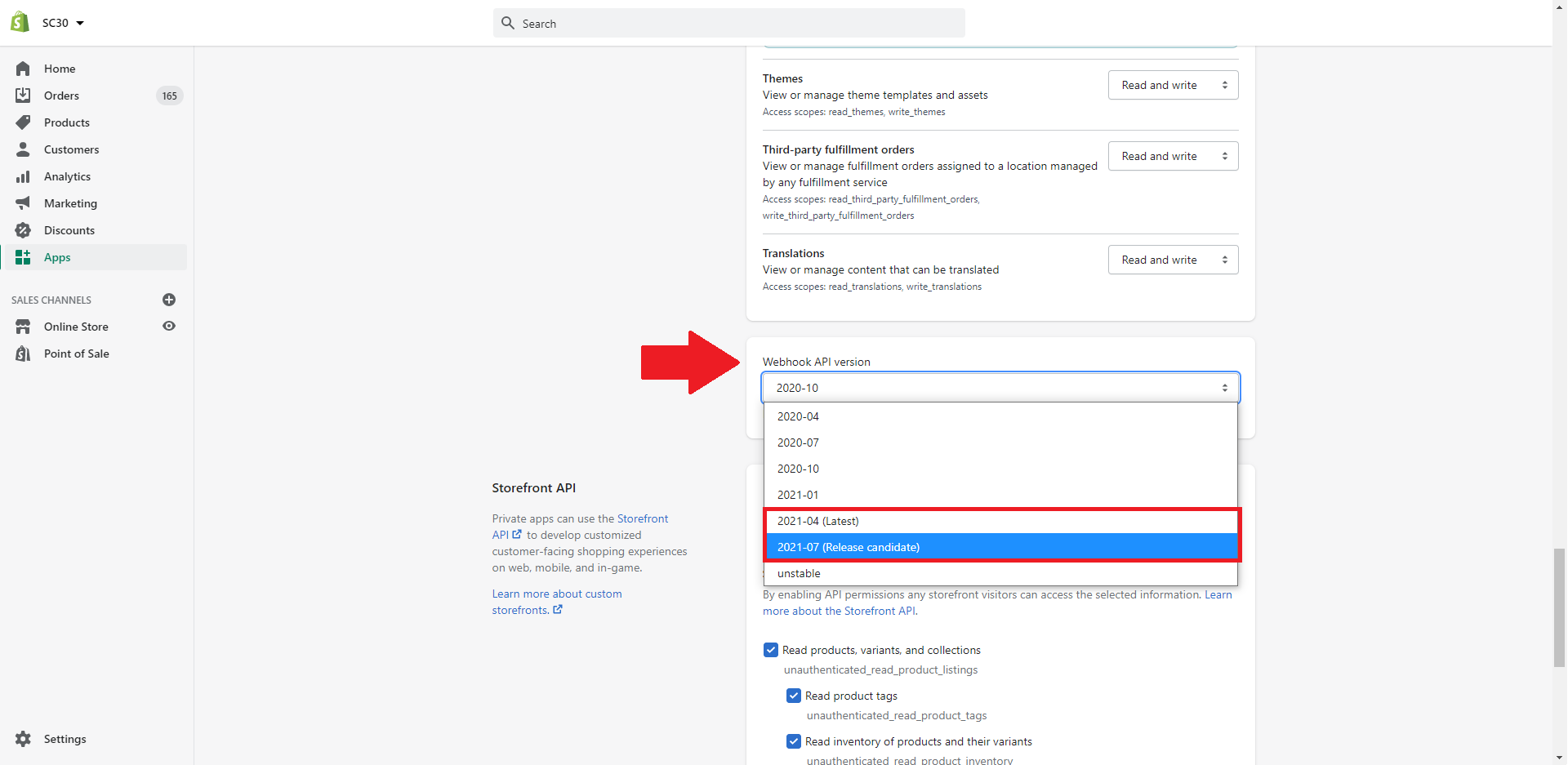Click the Themes permission title
The width and height of the screenshot is (1568, 765).
(x=782, y=78)
